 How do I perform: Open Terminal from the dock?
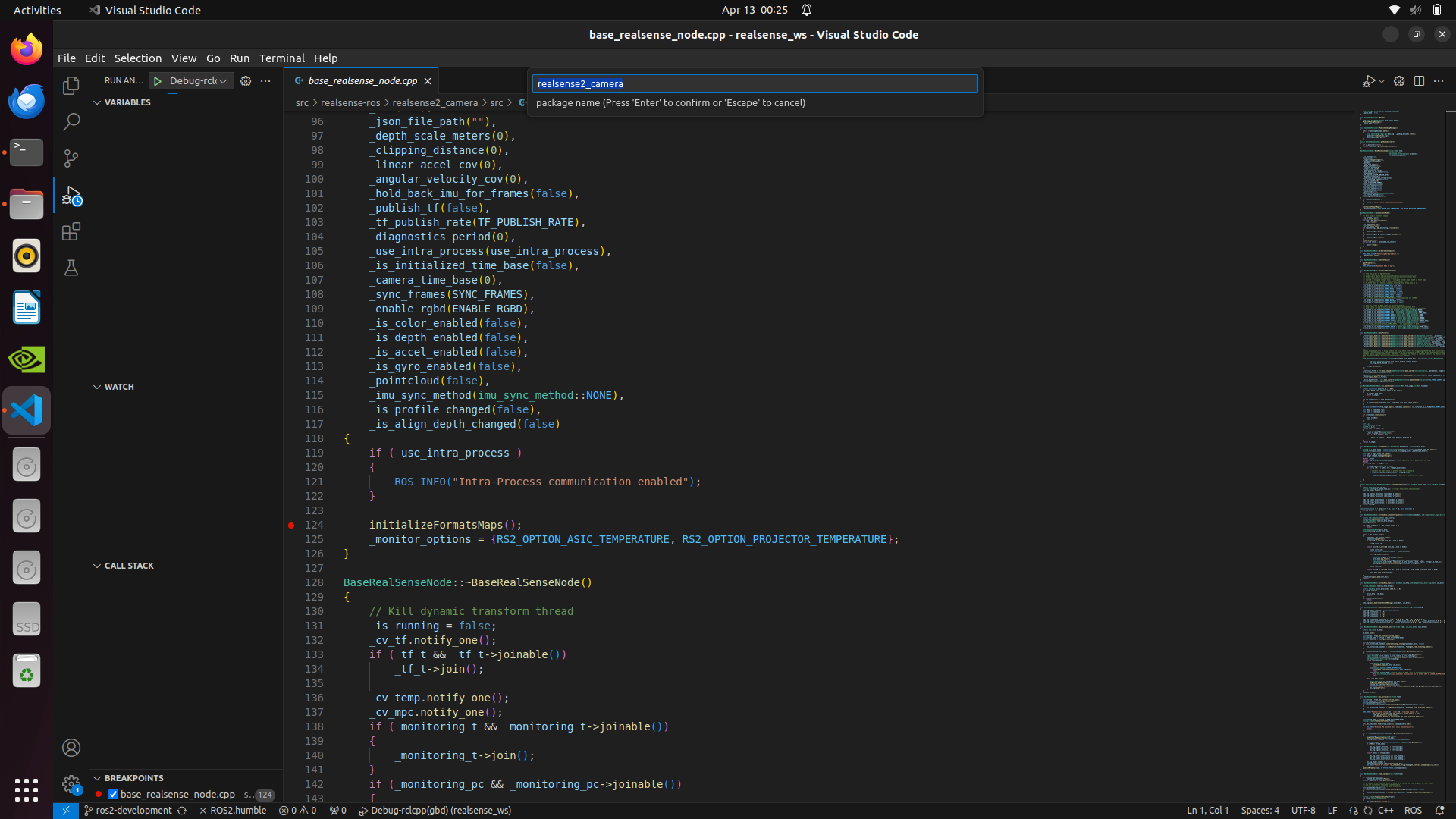coord(27,152)
